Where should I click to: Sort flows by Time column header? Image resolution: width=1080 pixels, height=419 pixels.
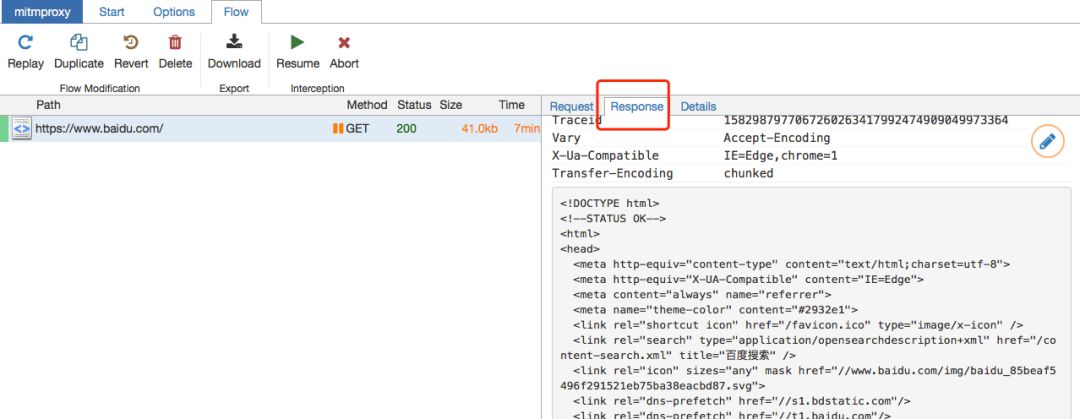(512, 105)
